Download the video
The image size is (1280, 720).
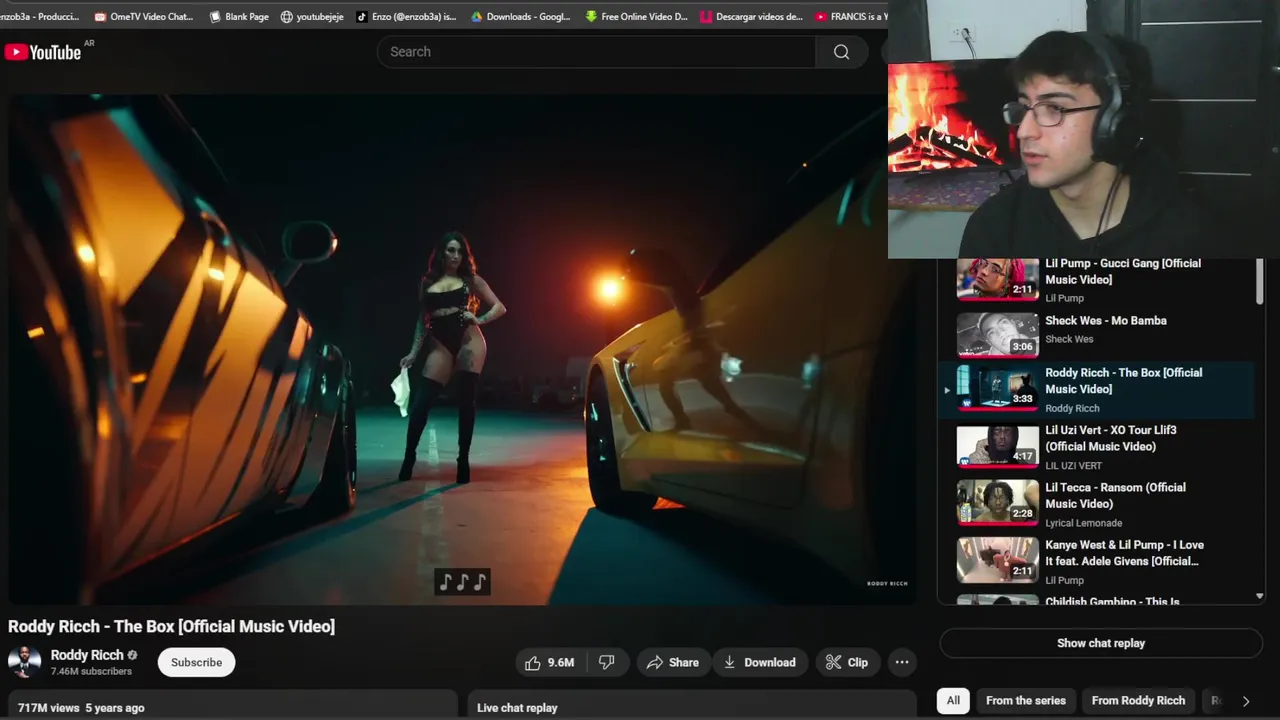tap(760, 662)
